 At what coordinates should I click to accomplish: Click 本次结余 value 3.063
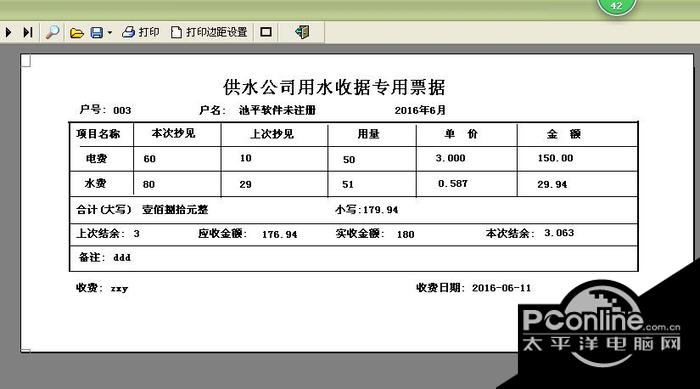coord(559,233)
